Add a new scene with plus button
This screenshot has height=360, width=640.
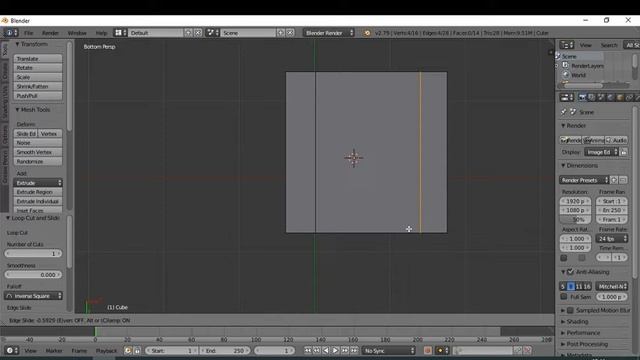(x=281, y=33)
